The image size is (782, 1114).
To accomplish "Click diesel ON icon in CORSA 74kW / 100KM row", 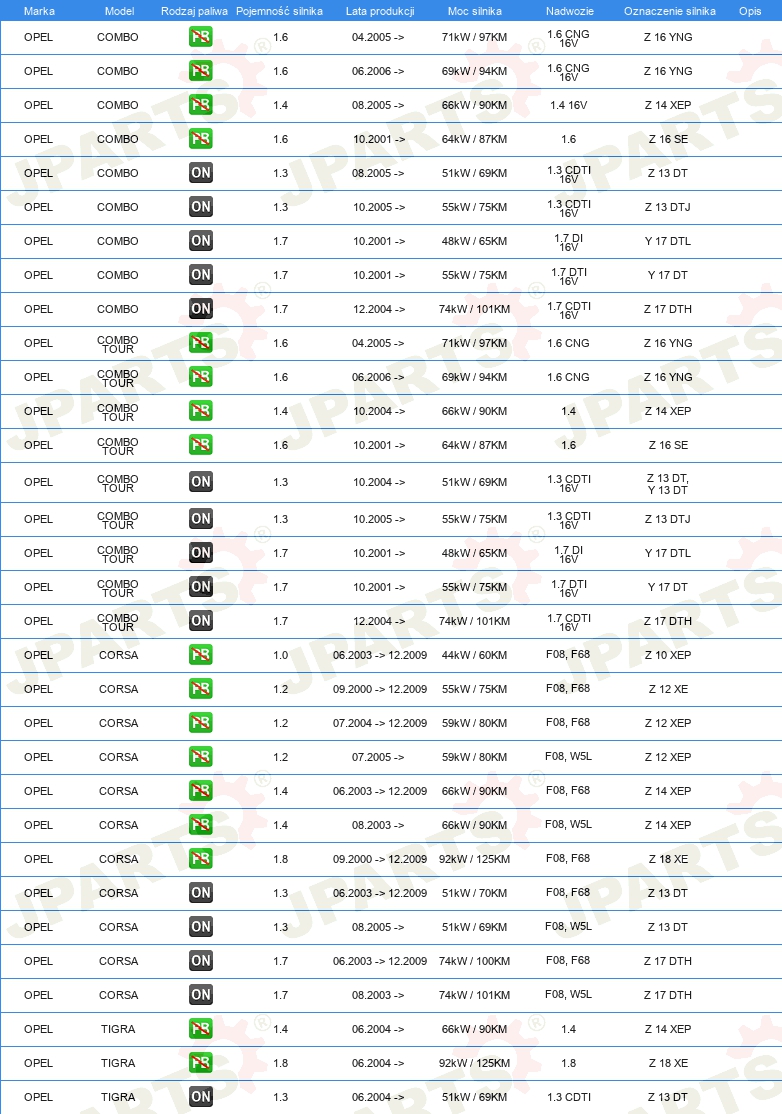I will [x=201, y=961].
